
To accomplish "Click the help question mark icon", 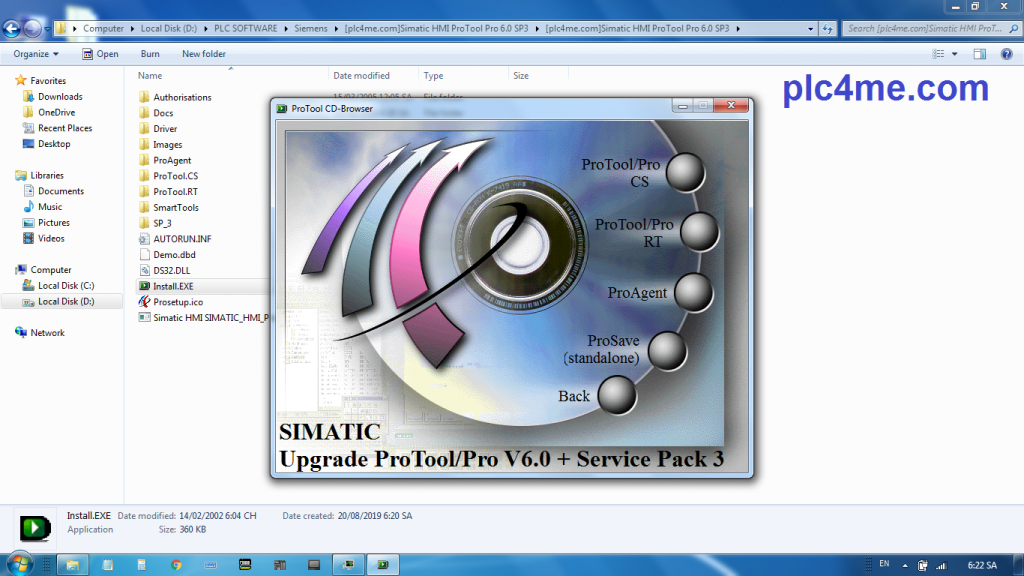I will [1007, 54].
